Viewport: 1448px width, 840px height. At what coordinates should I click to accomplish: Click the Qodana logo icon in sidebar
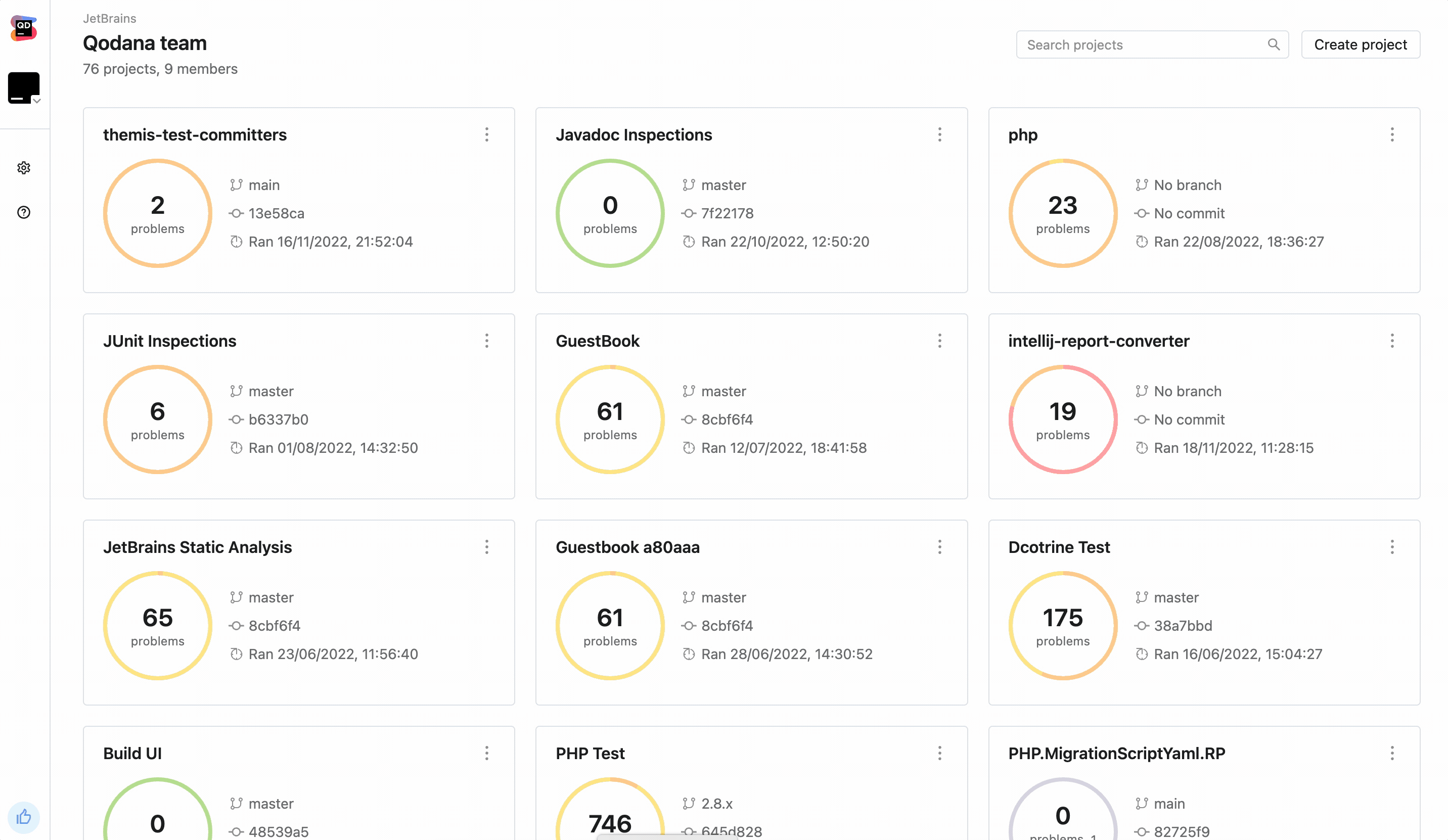coord(24,28)
